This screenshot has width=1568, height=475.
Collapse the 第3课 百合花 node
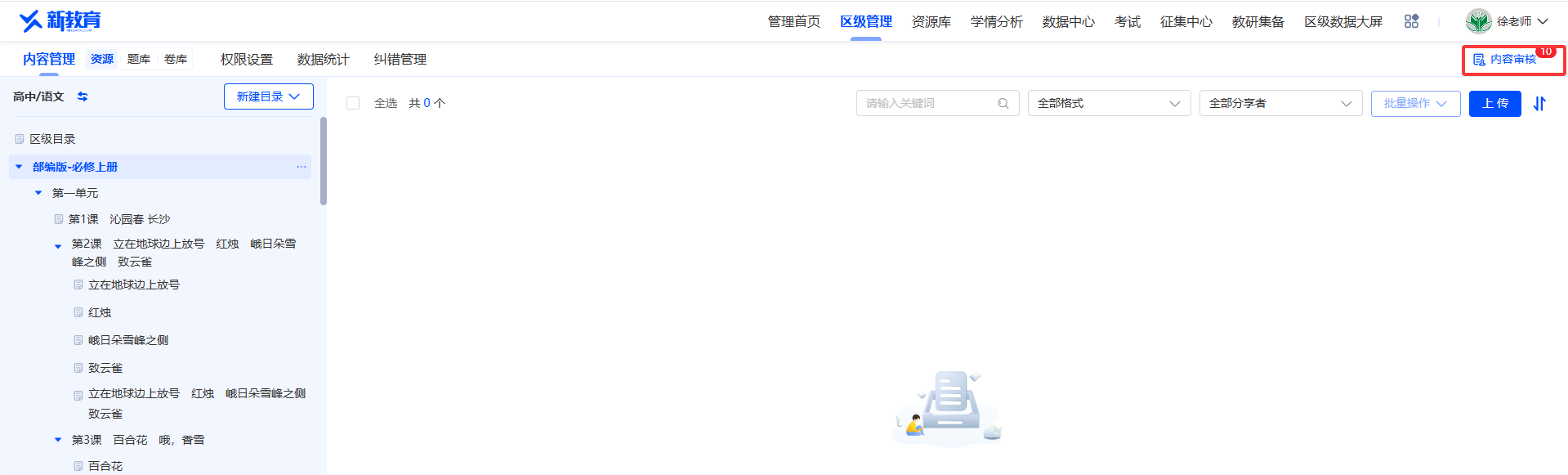[x=58, y=440]
